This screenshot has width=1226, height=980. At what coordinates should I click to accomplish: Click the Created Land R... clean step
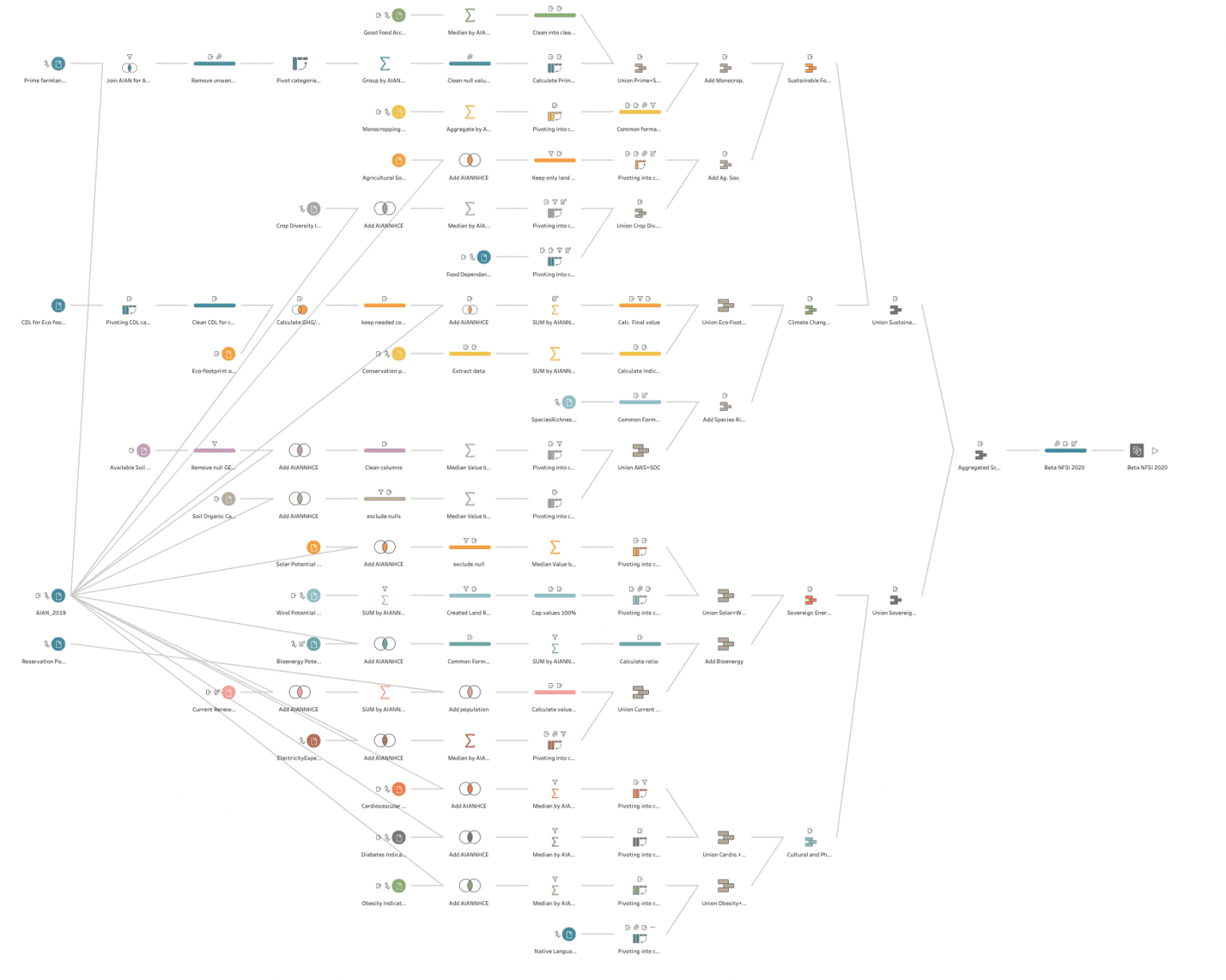(469, 595)
